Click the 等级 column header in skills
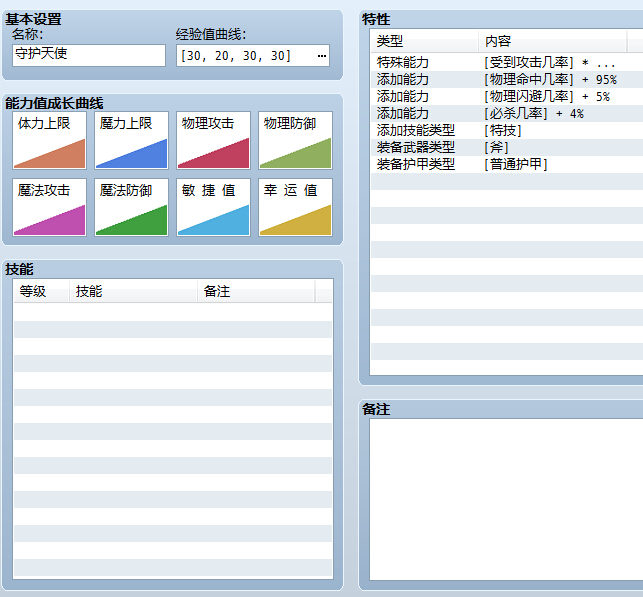Viewport: 643px width, 597px height. 41,291
